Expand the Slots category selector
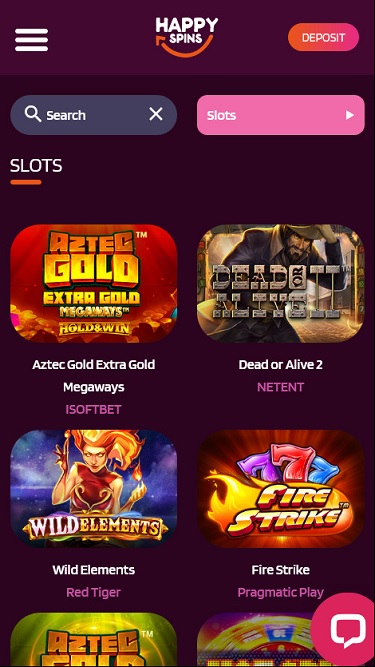This screenshot has height=667, width=375. point(281,115)
